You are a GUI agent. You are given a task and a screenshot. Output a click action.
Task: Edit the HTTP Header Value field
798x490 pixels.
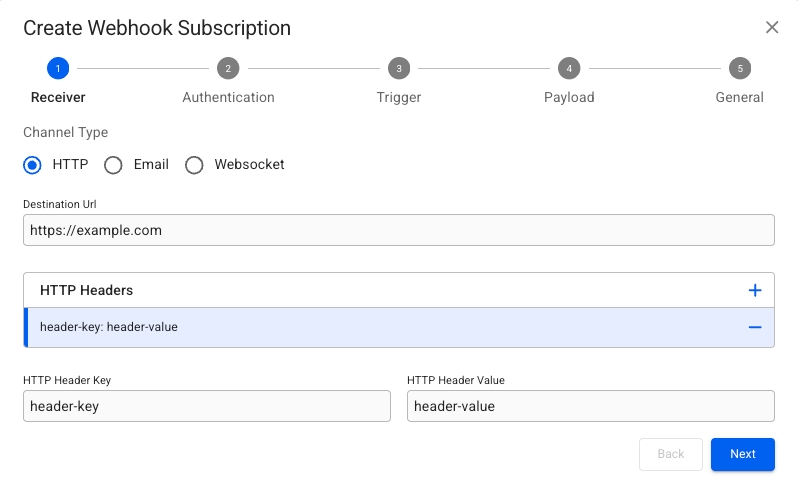[590, 406]
